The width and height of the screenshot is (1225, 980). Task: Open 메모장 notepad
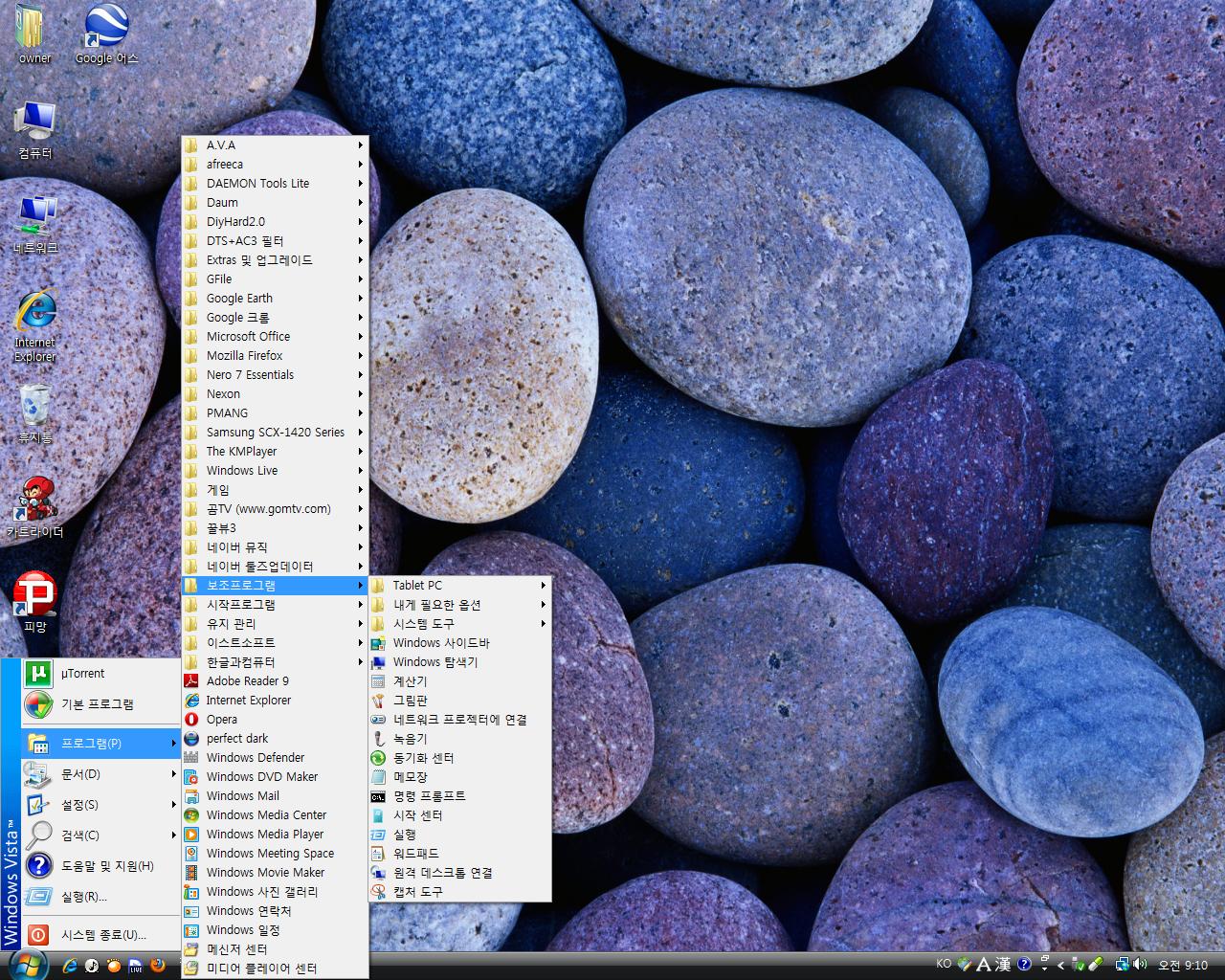click(x=460, y=777)
